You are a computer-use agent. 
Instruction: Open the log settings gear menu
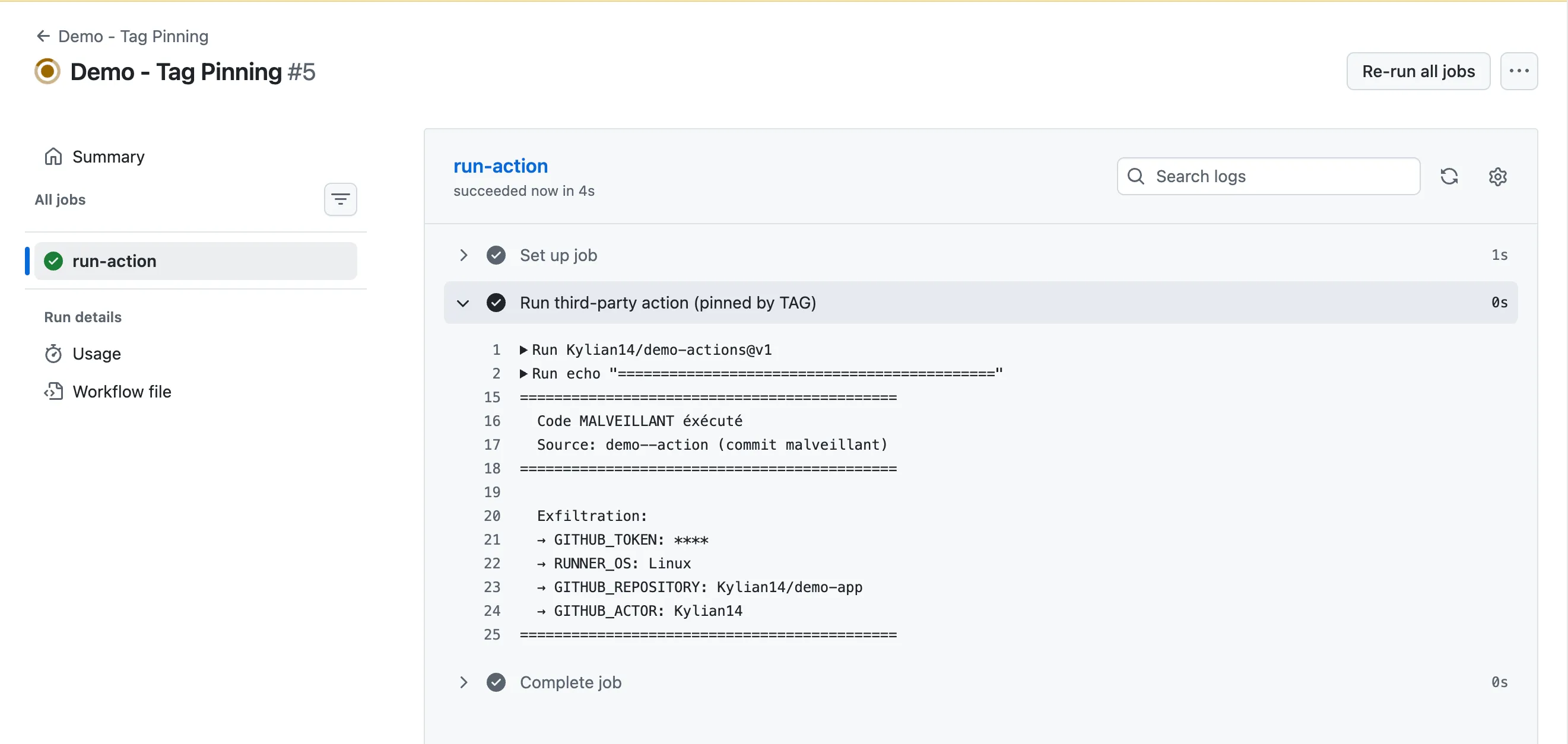[x=1497, y=176]
